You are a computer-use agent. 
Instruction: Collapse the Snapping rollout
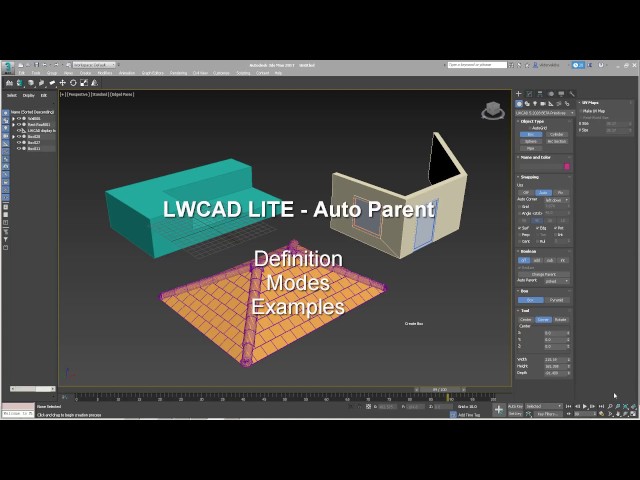(x=529, y=177)
